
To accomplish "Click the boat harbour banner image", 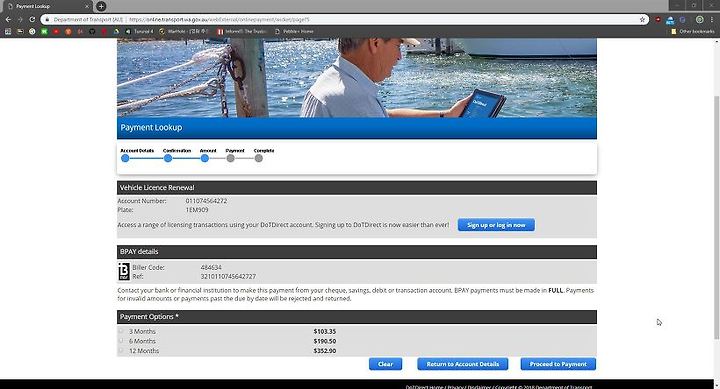I will pos(357,78).
